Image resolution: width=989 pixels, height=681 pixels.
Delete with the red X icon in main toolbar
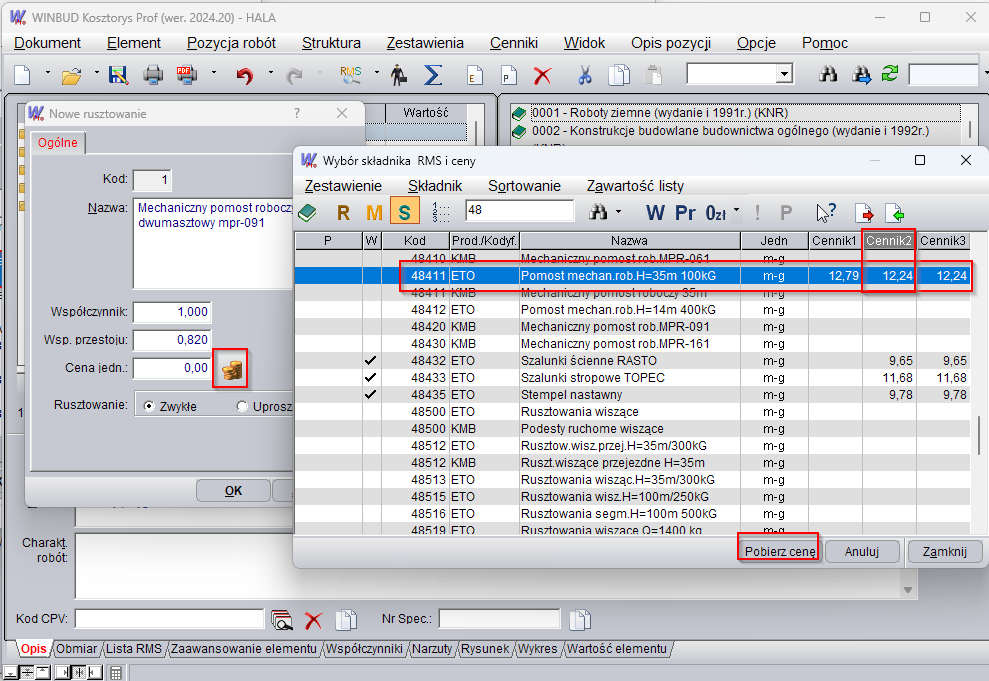point(542,76)
